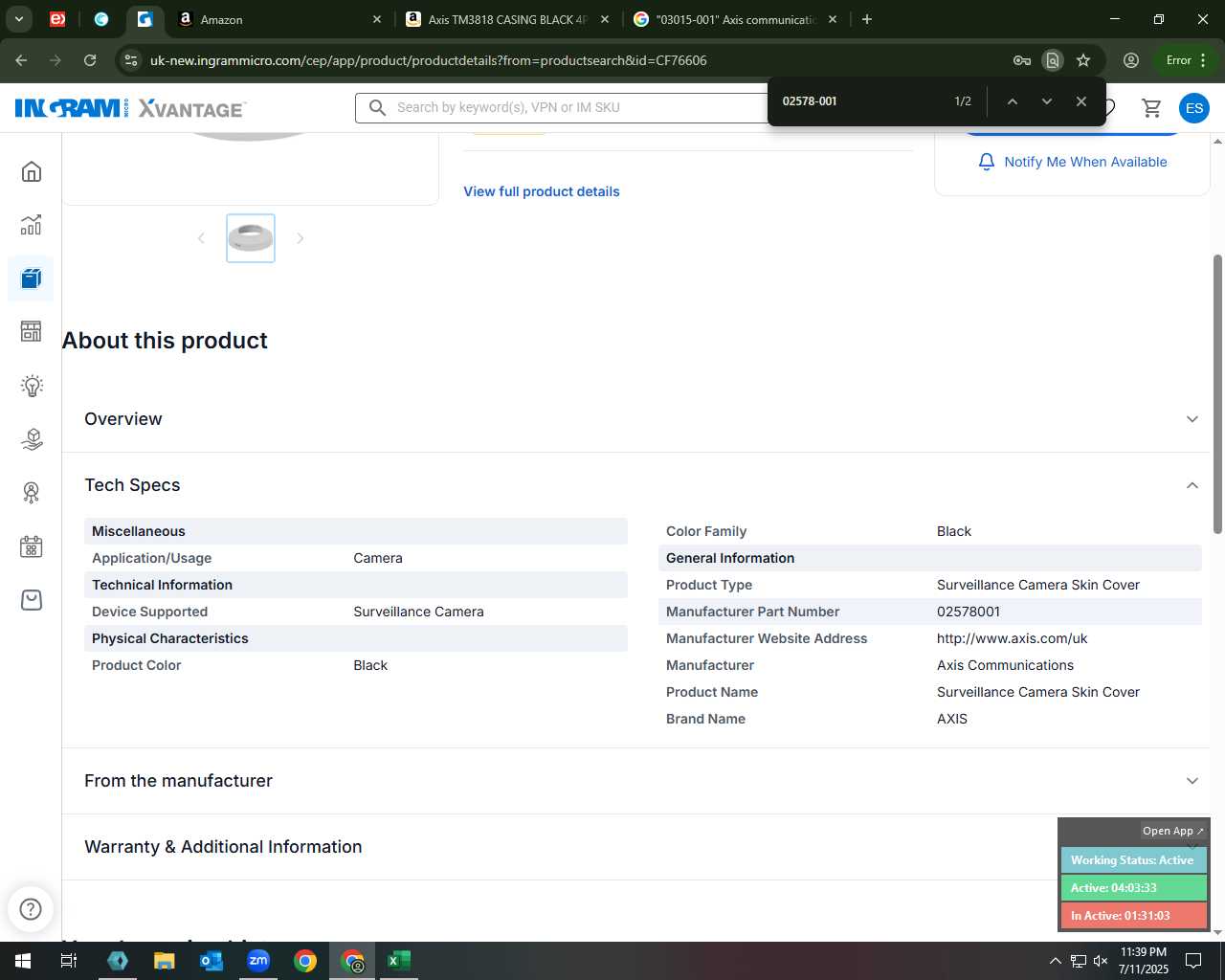Open the ES user profile avatar
The image size is (1225, 980).
coord(1194,108)
